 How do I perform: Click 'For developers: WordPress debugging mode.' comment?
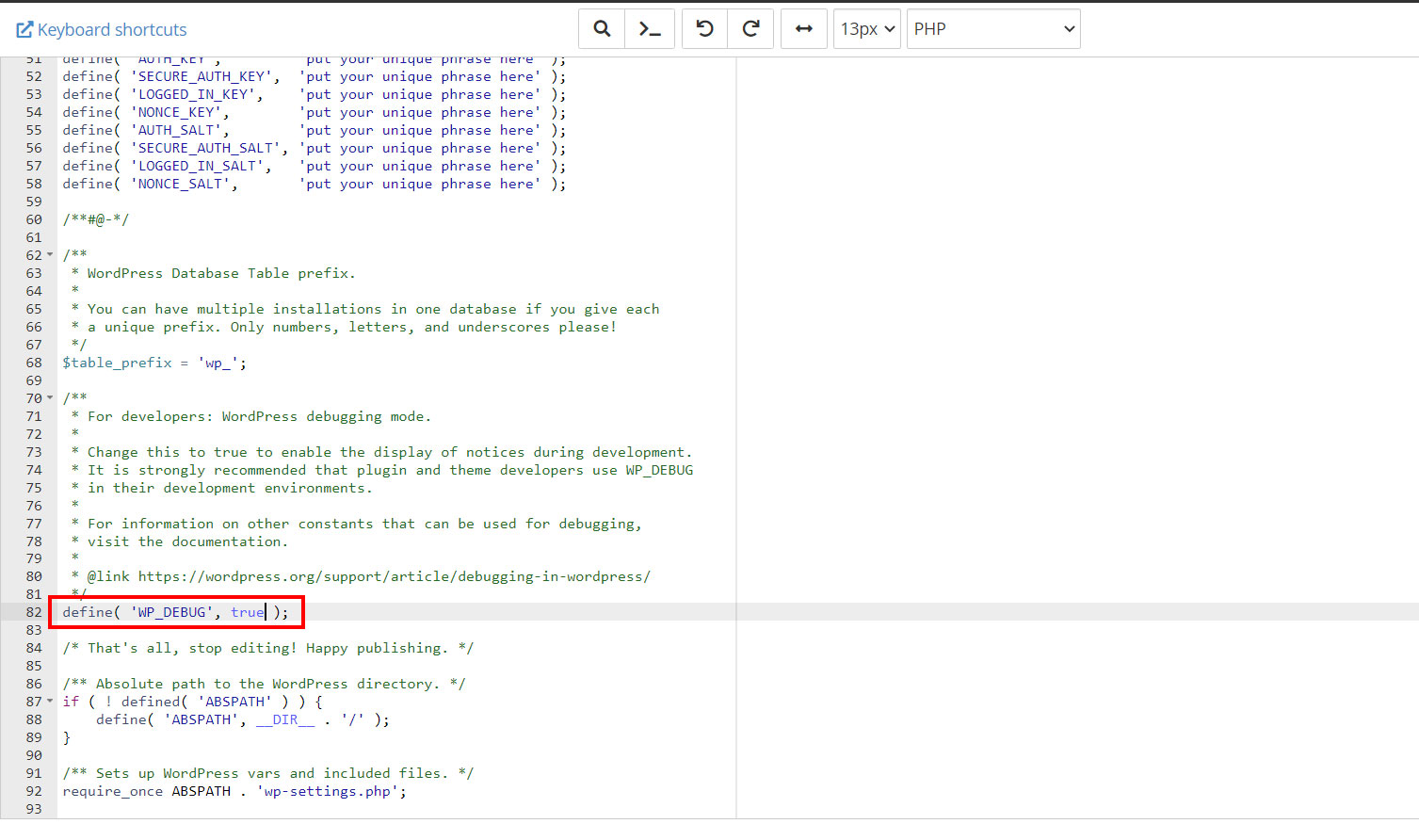259,416
